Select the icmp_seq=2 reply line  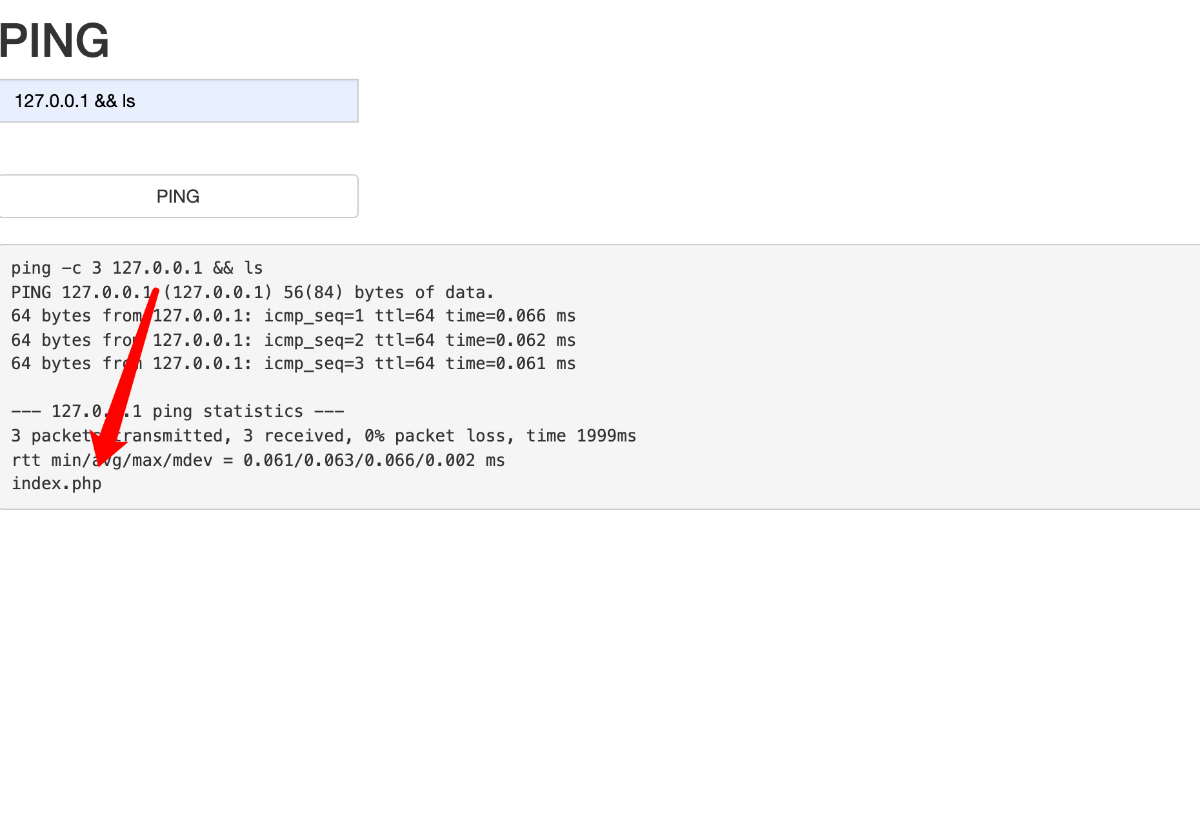tap(293, 340)
